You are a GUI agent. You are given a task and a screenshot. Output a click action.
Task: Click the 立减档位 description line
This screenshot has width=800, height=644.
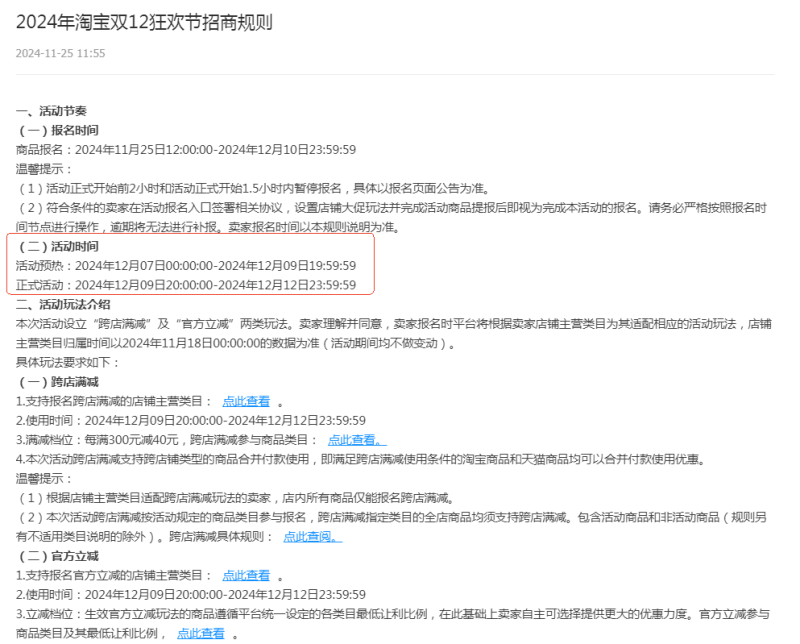tap(393, 624)
